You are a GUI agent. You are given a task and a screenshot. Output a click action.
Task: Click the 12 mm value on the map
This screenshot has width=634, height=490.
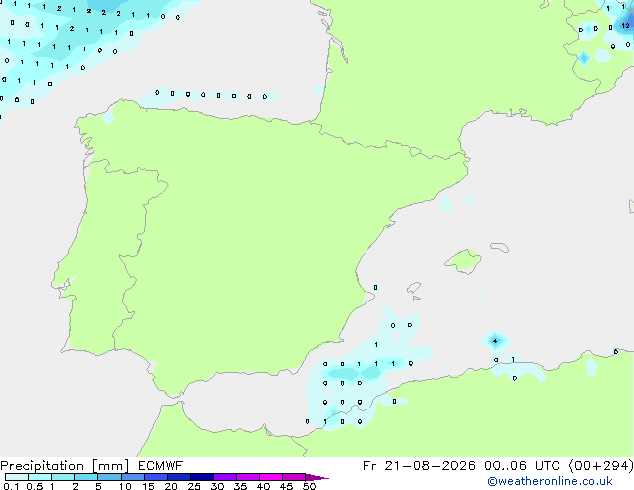click(x=626, y=25)
